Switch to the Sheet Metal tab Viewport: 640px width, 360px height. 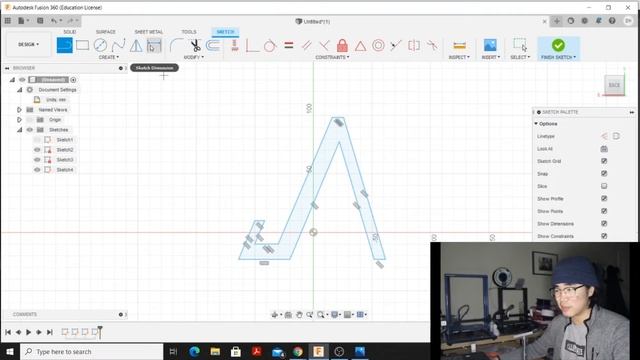pyautogui.click(x=149, y=32)
